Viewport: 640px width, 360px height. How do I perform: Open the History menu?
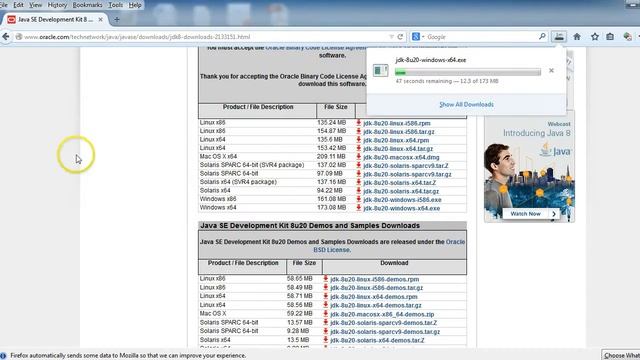tap(57, 5)
